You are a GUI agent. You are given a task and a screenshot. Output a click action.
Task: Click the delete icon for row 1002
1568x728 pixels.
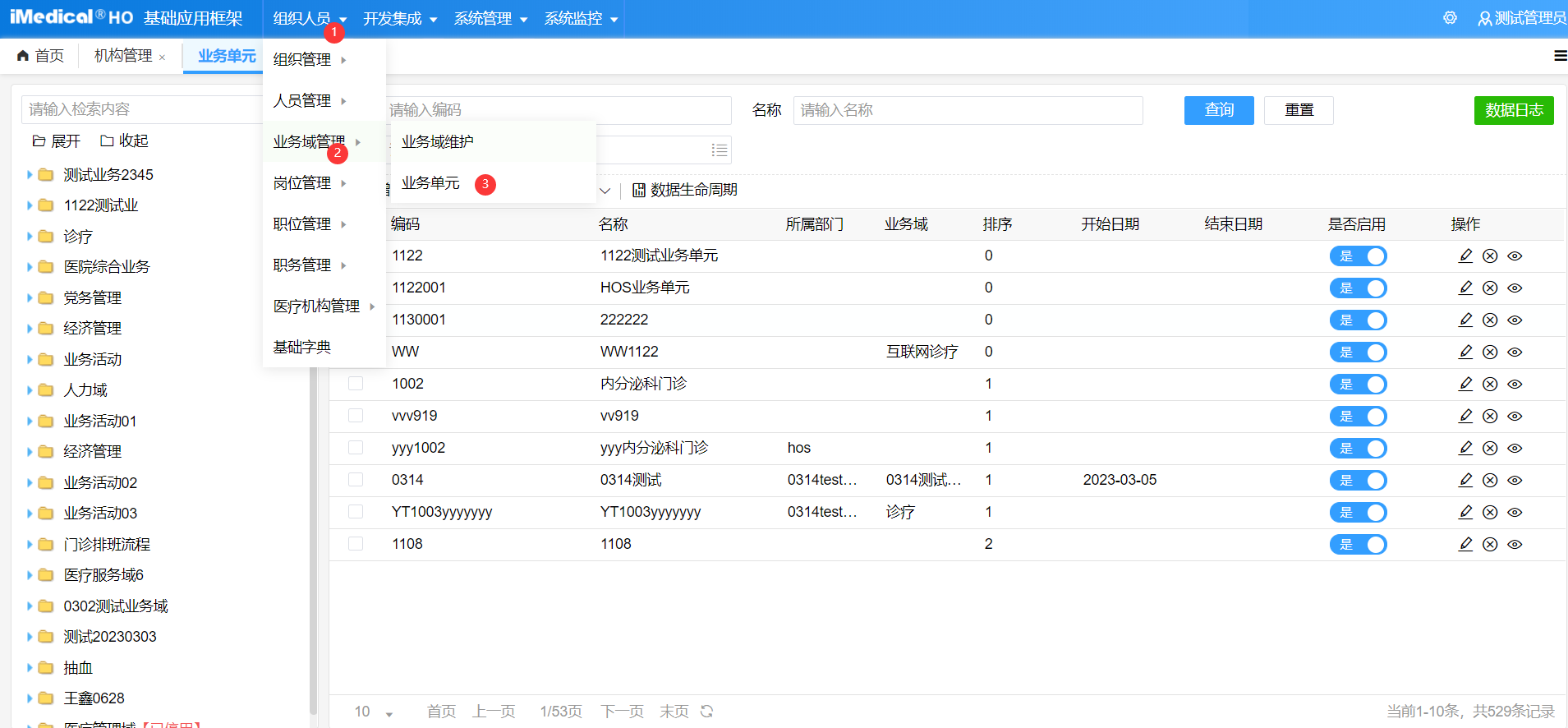tap(1490, 384)
